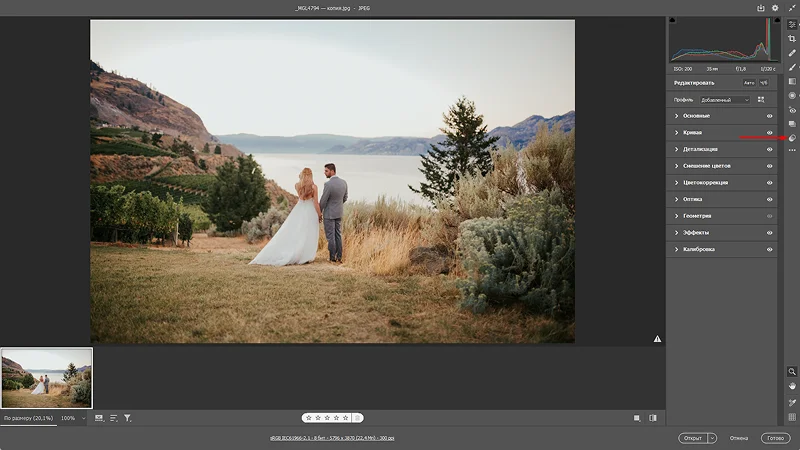Open the Snapshots panel icon
This screenshot has width=800, height=450.
point(792,123)
